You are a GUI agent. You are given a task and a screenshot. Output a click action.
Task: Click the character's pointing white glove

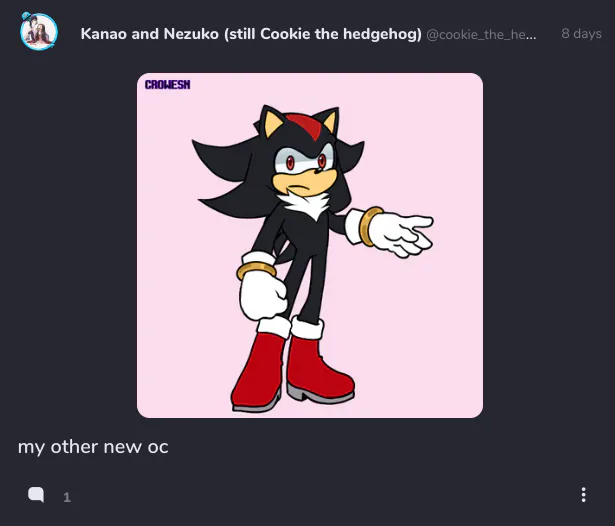point(400,234)
